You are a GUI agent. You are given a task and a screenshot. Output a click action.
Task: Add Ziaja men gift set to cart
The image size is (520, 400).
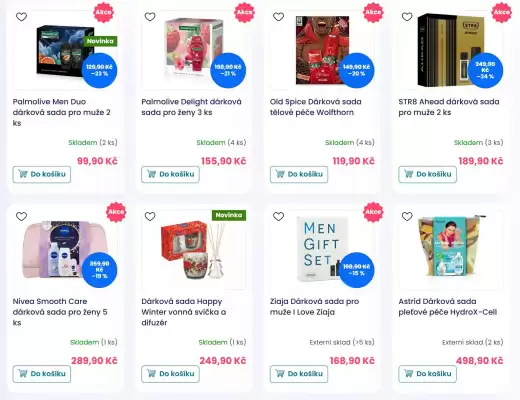pos(299,374)
